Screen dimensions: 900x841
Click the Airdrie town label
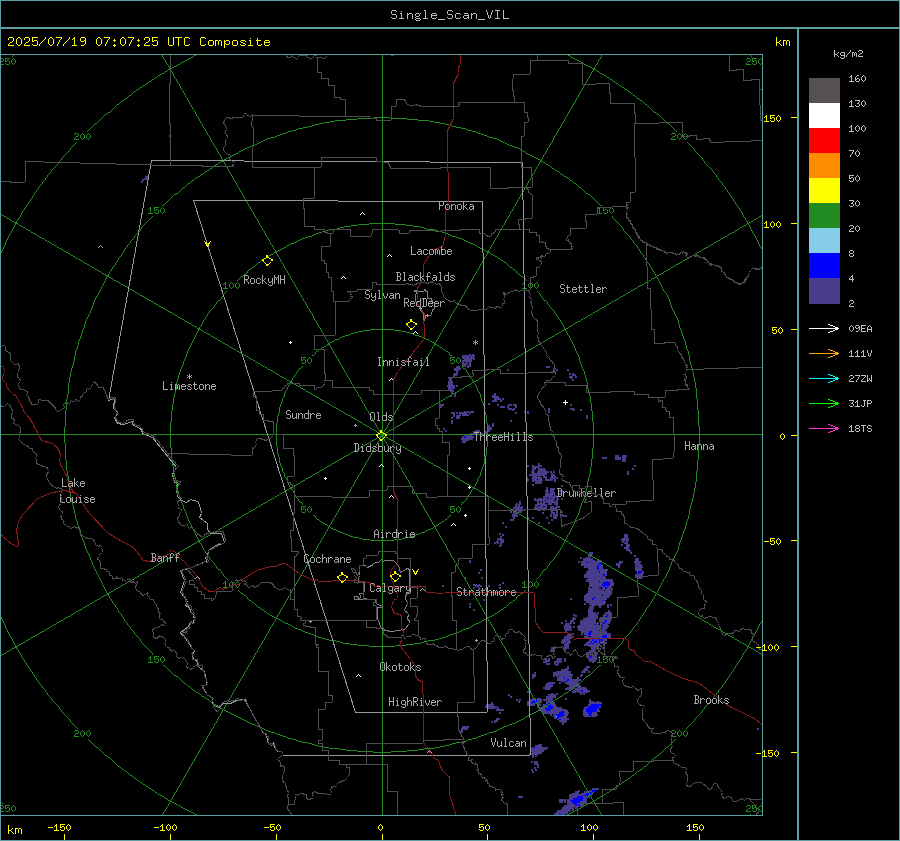pyautogui.click(x=394, y=534)
